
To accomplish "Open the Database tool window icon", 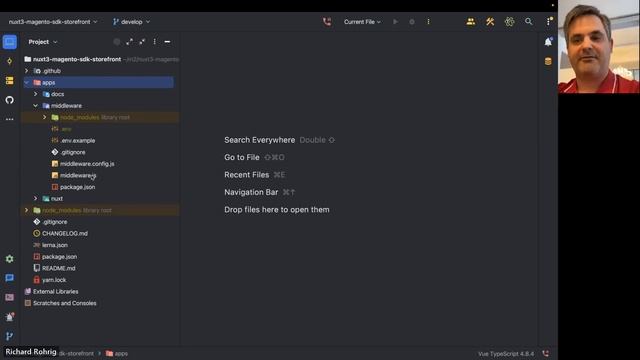I will coord(548,61).
